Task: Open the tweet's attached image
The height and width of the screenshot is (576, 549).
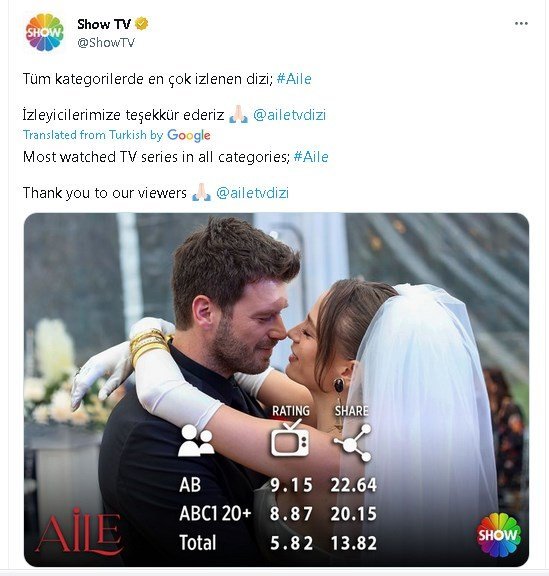Action: click(x=276, y=389)
